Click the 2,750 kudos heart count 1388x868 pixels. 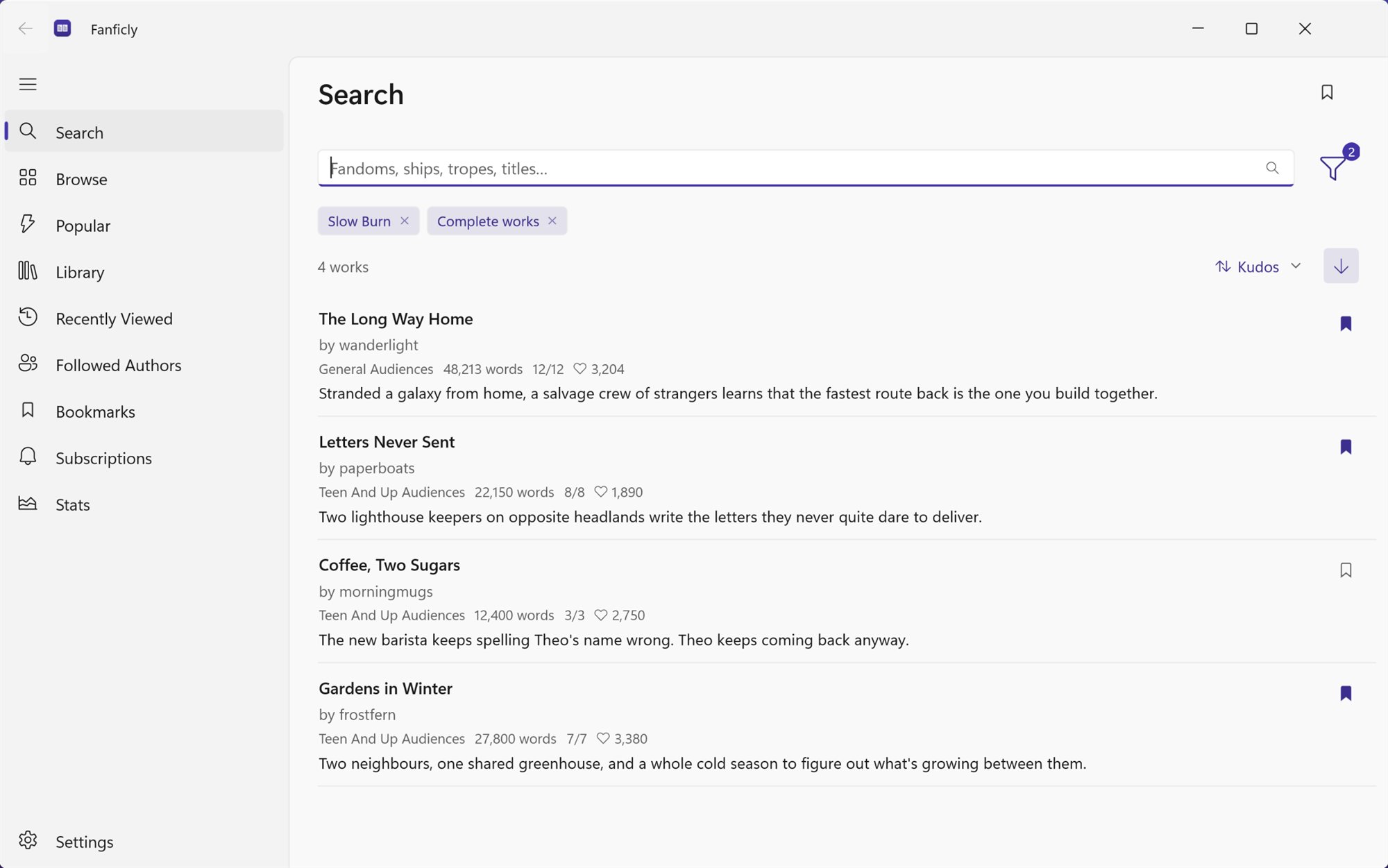[620, 615]
